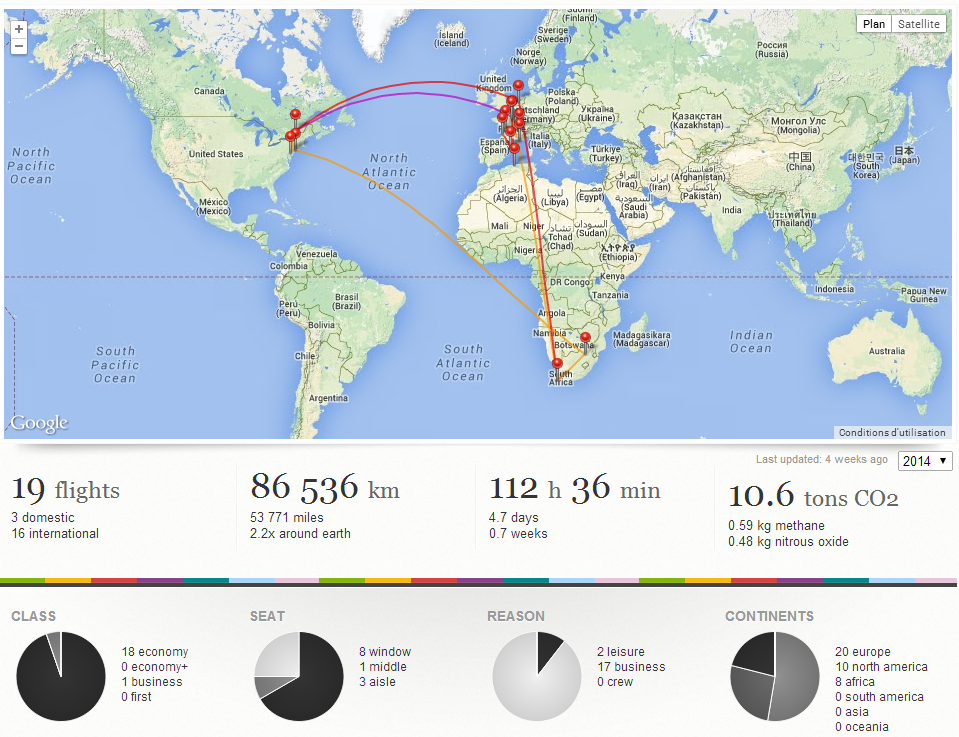Click '0.59 kg methane' text
Viewport: 959px width, 737px height.
click(x=776, y=525)
